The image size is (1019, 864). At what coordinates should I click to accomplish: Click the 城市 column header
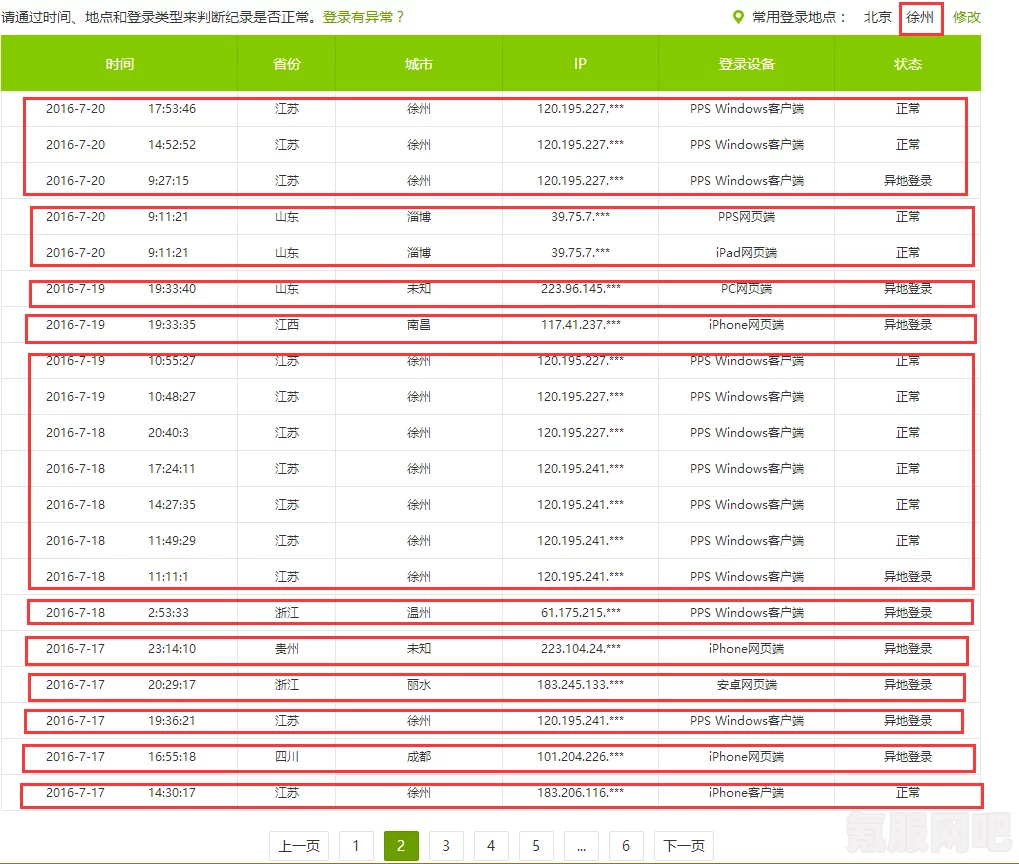[x=419, y=64]
